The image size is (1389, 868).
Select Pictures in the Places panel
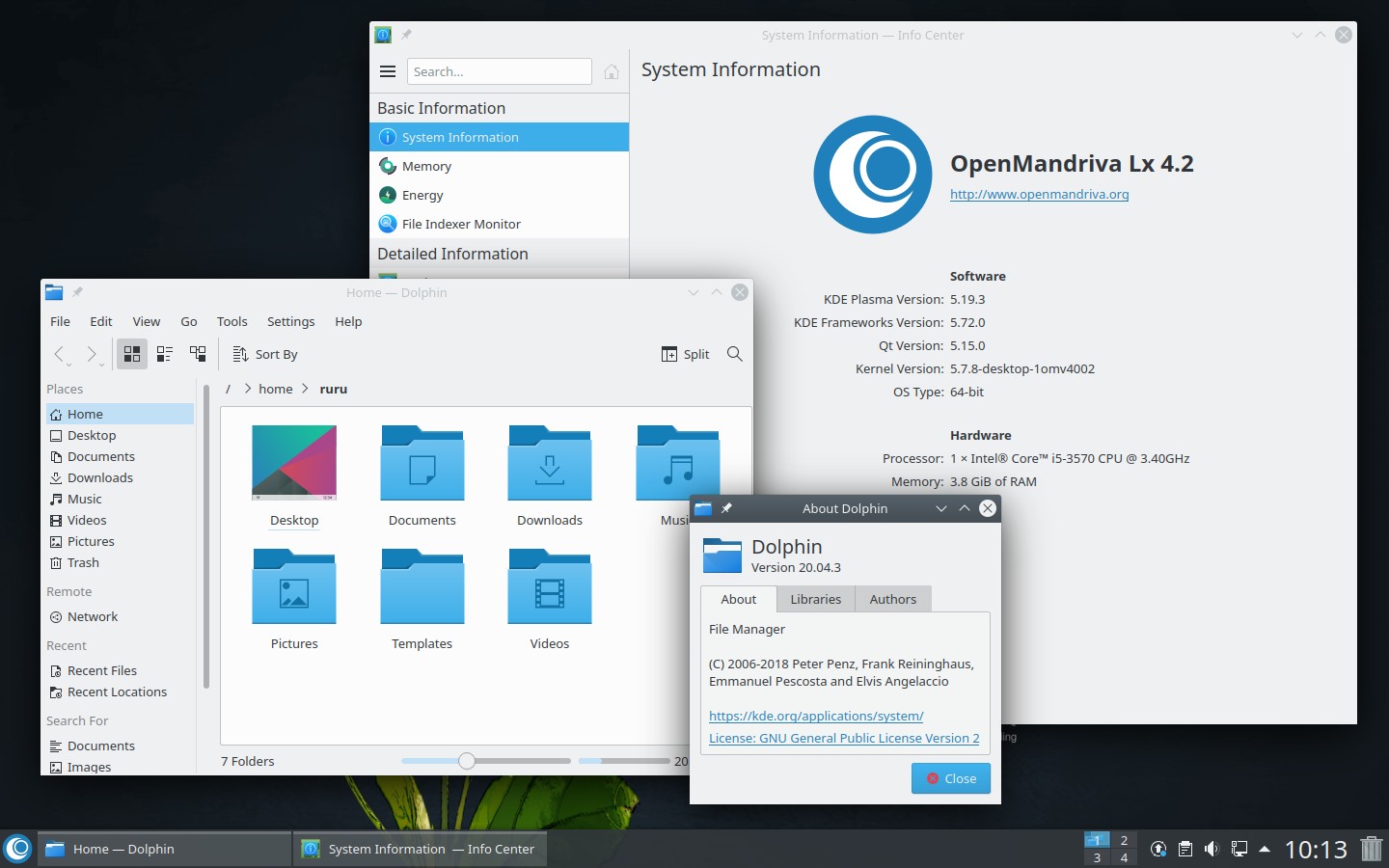[120, 541]
